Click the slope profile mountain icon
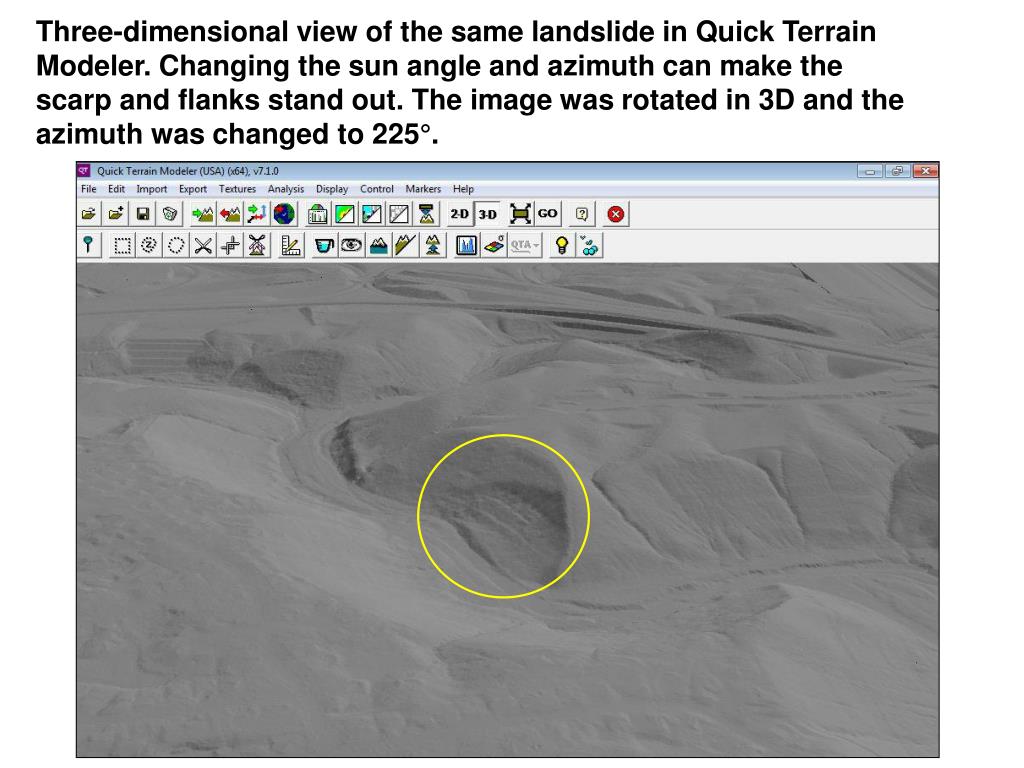The width and height of the screenshot is (1024, 768). 405,246
